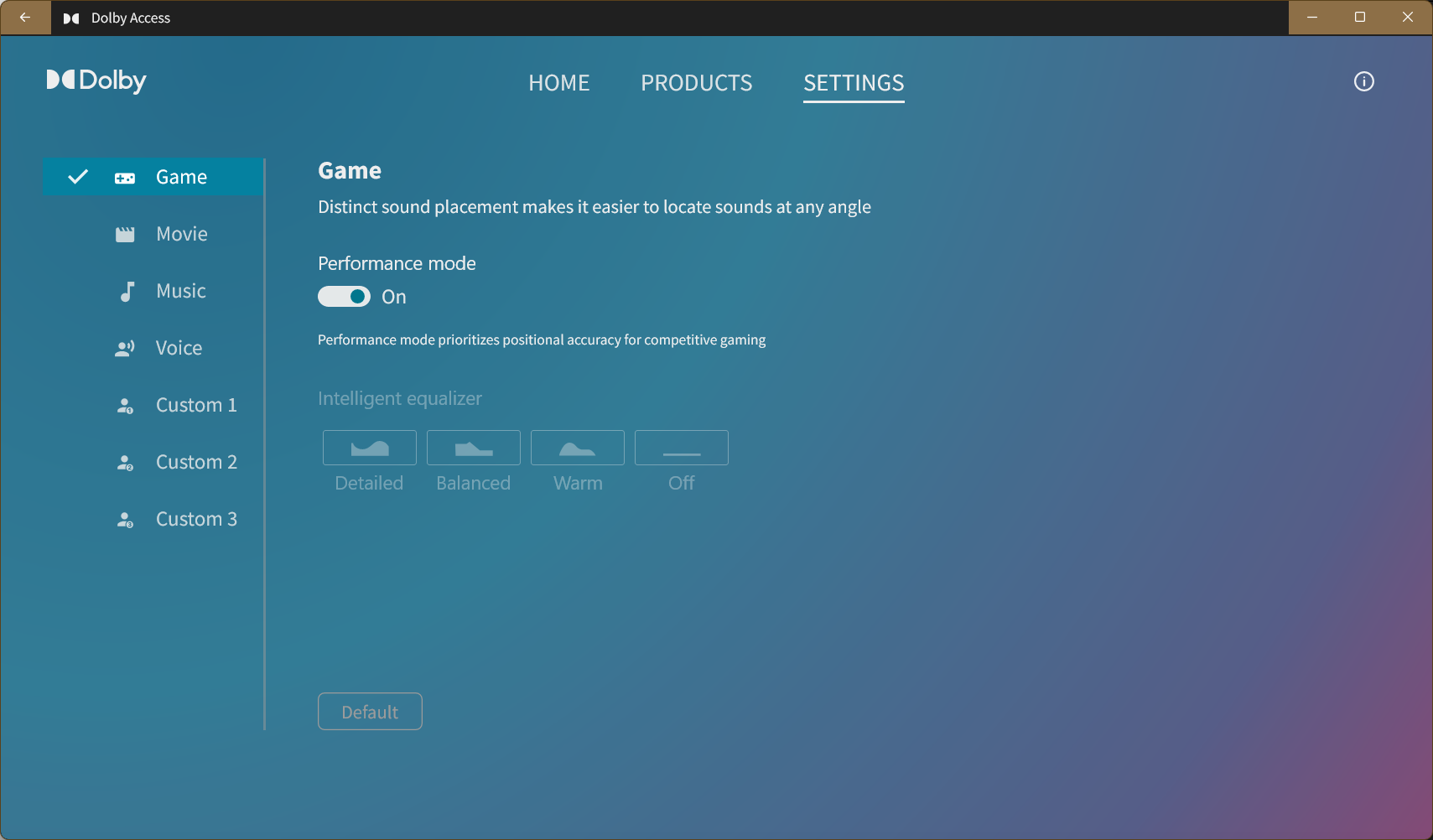1433x840 pixels.
Task: Click the Custom 2 profile icon
Action: tap(125, 463)
